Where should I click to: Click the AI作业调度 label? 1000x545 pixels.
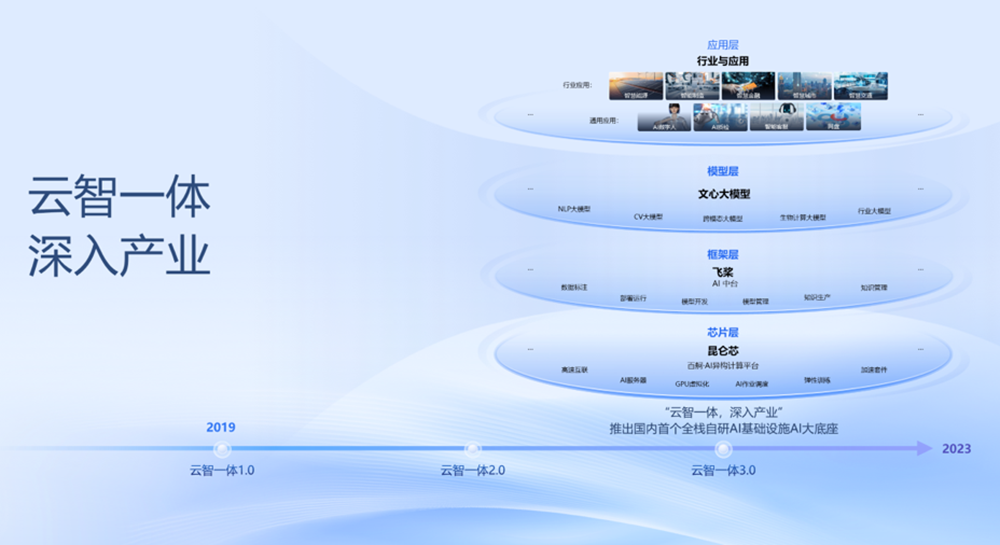[x=752, y=384]
